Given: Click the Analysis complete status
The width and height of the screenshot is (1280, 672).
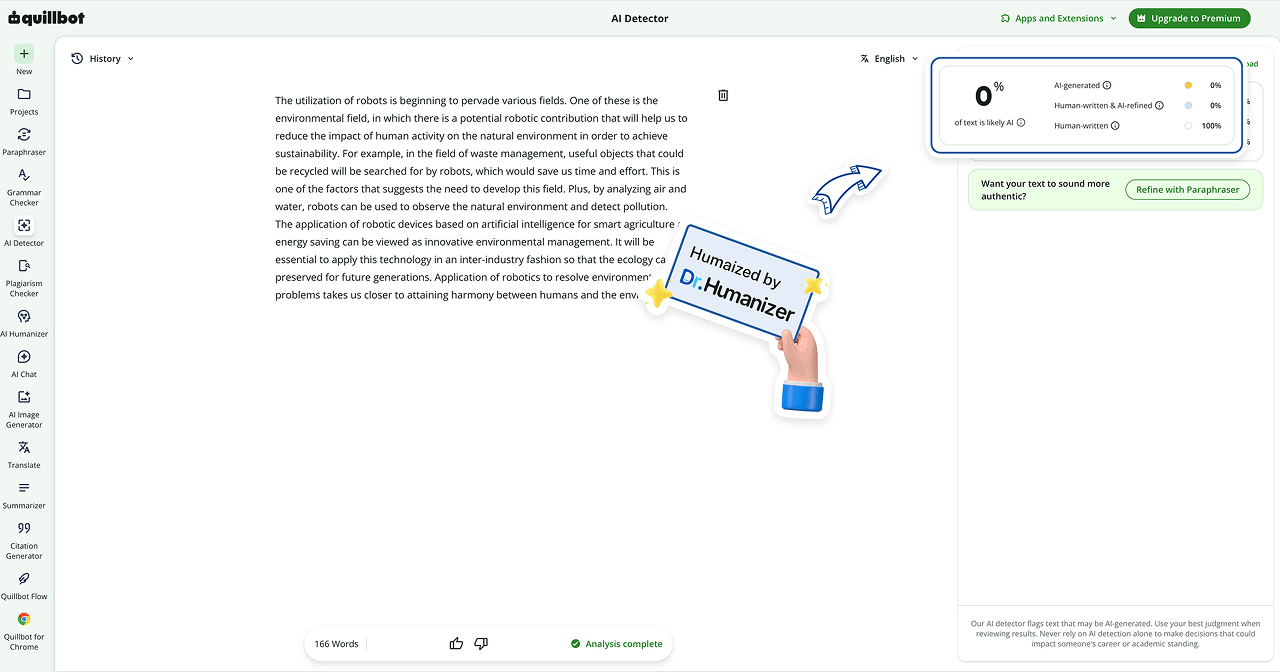Looking at the screenshot, I should click(616, 644).
